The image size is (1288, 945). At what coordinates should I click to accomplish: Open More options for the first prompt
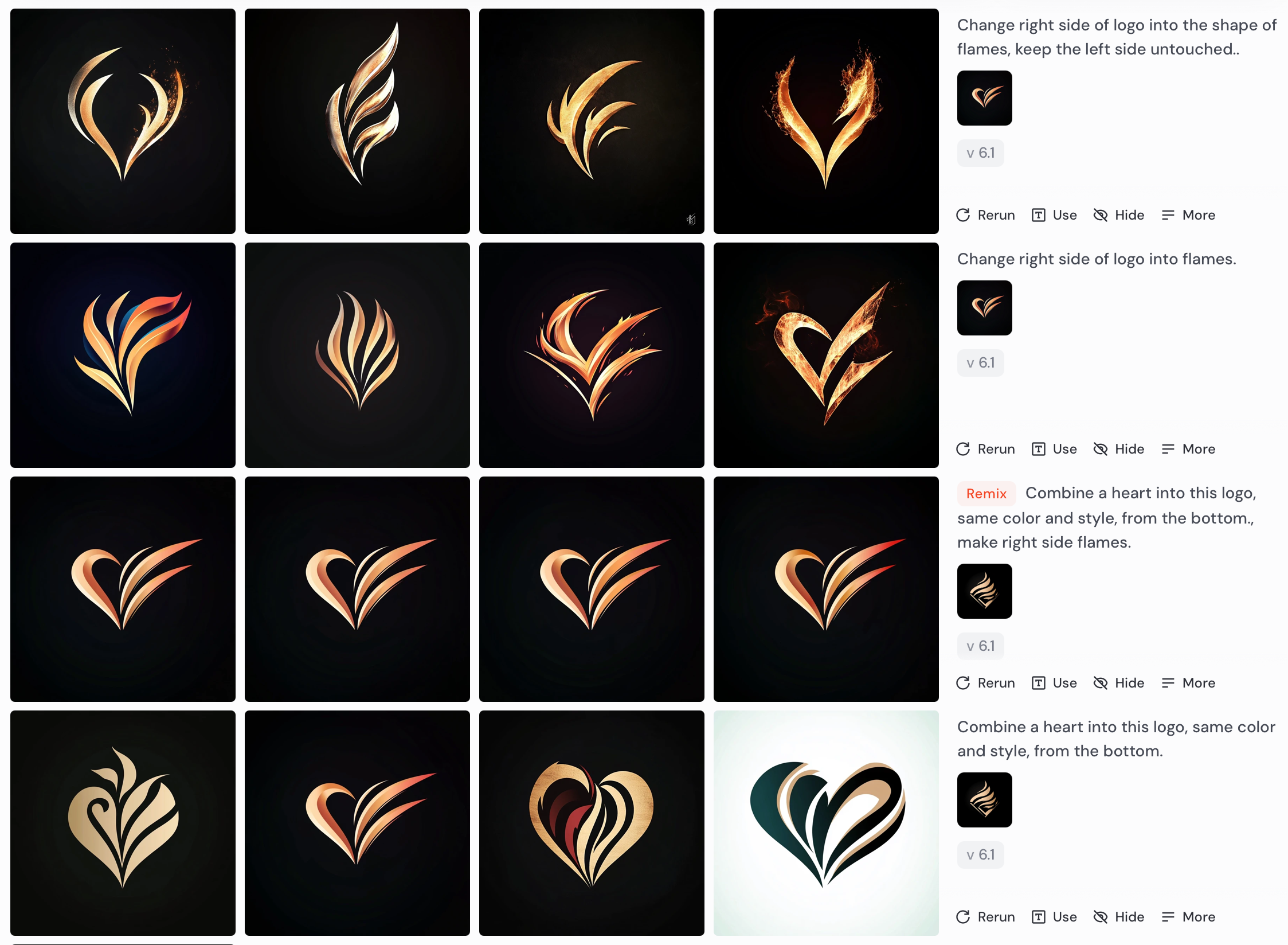point(1188,215)
